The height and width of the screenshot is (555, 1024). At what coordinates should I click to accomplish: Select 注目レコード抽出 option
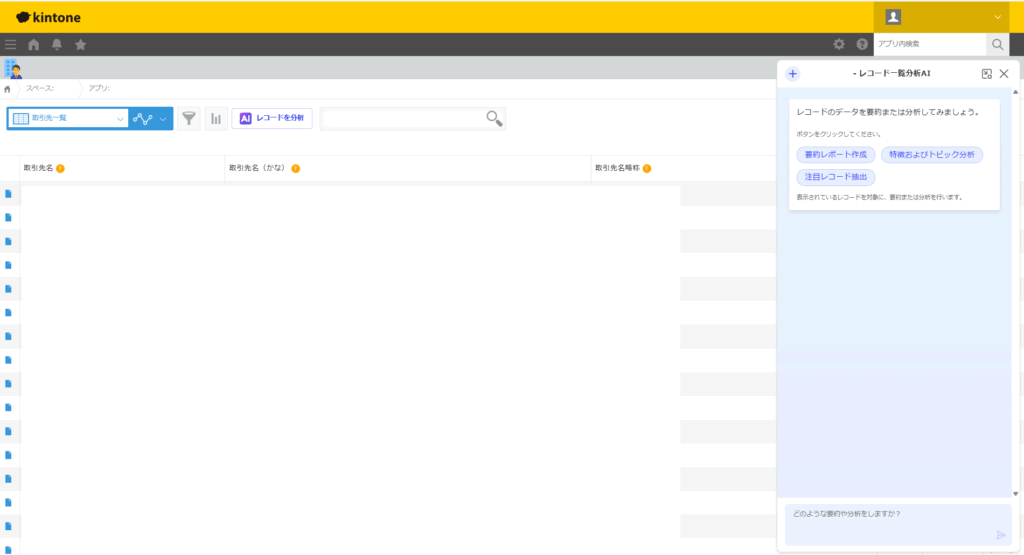836,177
